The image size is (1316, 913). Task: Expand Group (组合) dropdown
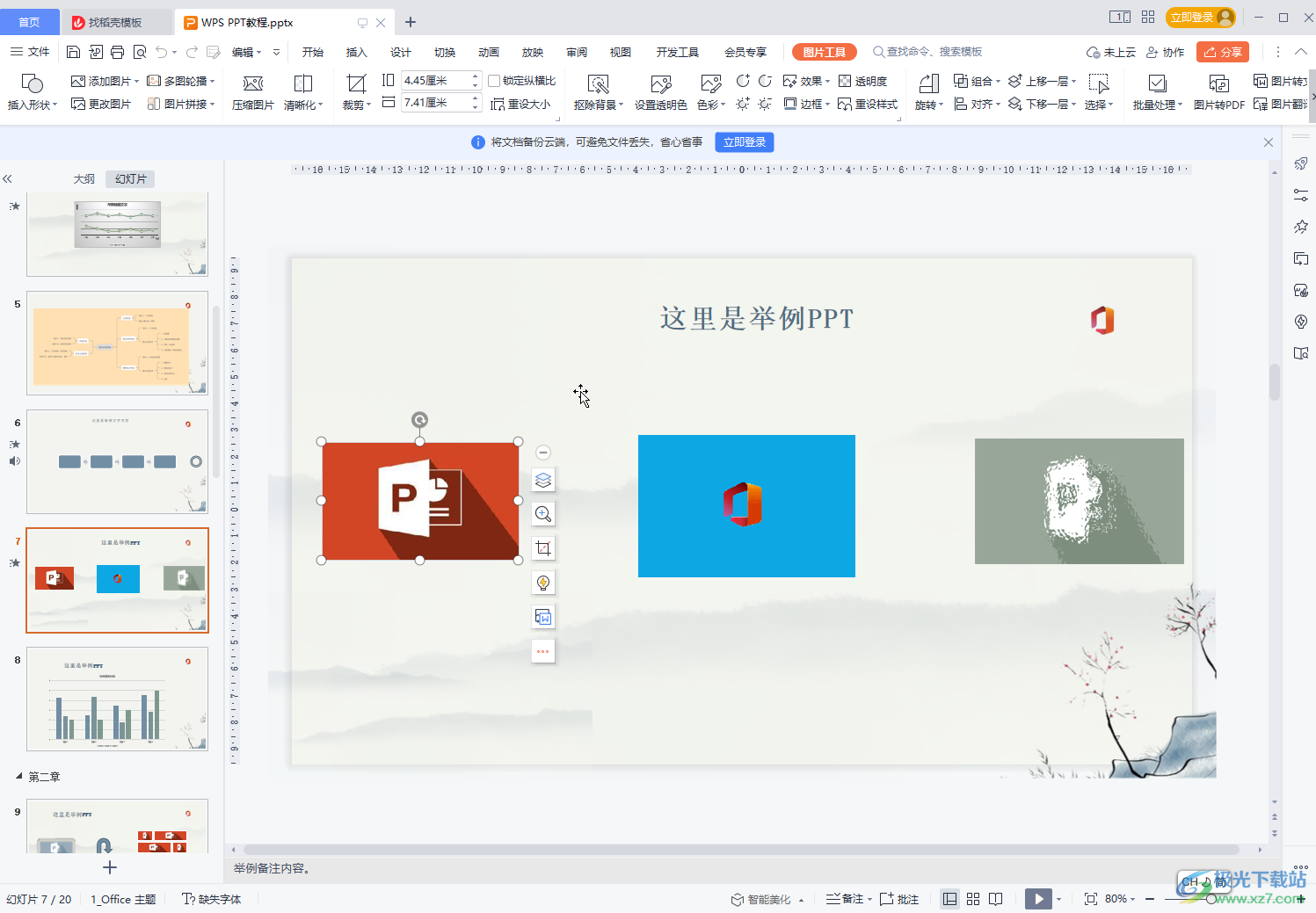[998, 81]
